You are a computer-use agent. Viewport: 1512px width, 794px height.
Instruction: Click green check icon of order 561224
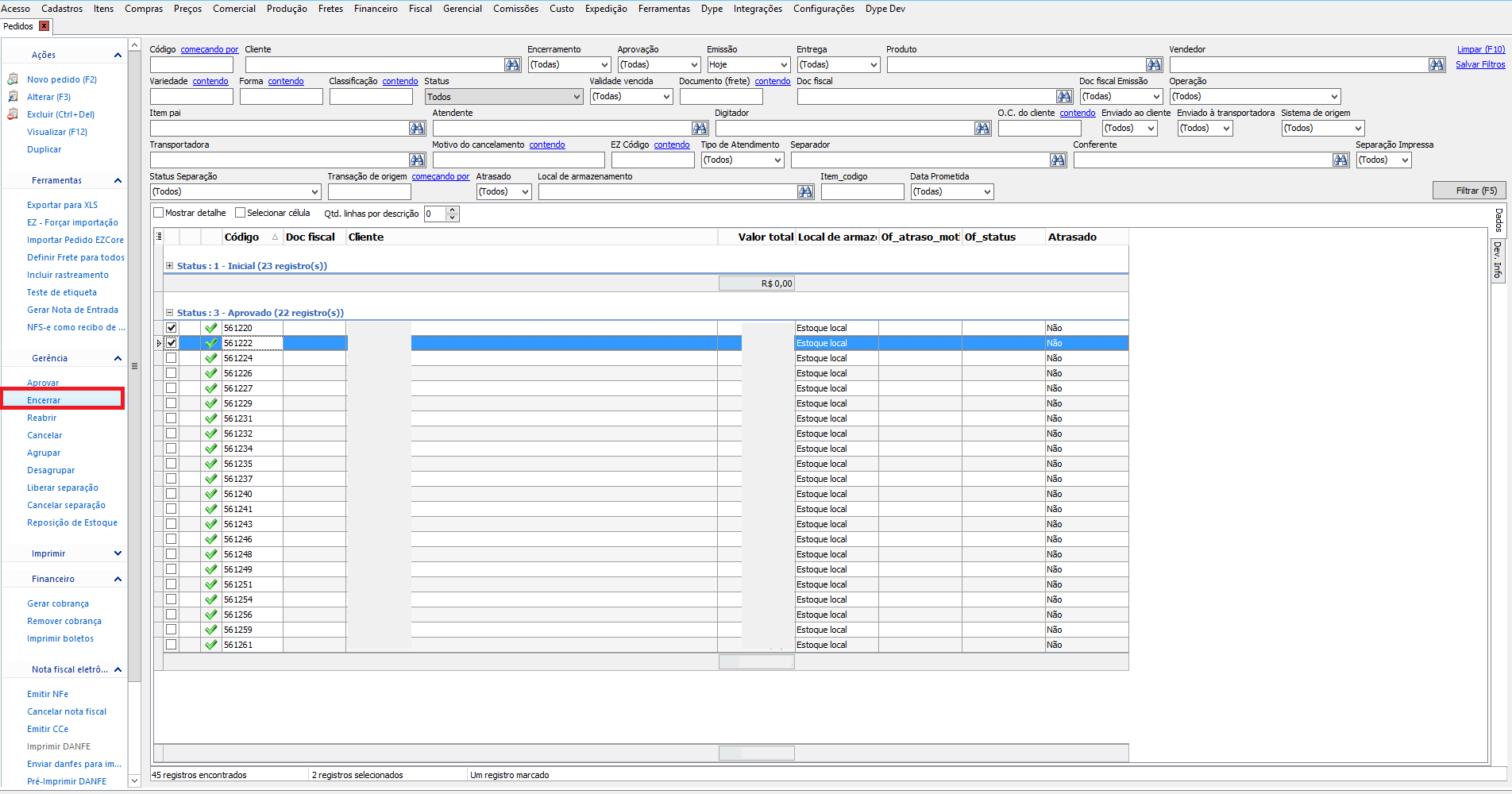pos(210,358)
